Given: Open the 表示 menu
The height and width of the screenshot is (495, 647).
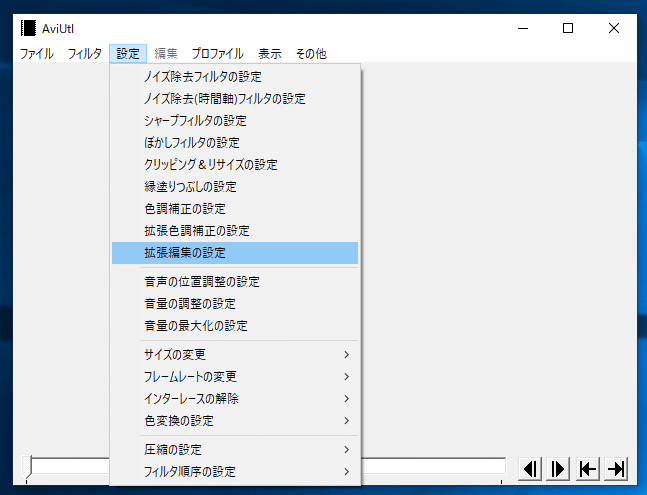Looking at the screenshot, I should click(270, 54).
